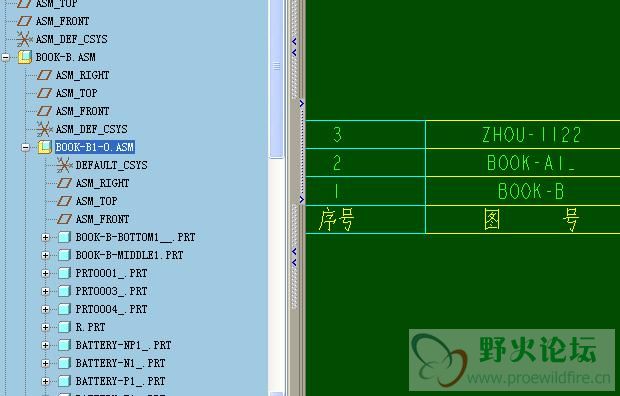This screenshot has width=620, height=396.
Task: Click the BOOK-B.ASM assembly icon
Action: [x=25, y=57]
